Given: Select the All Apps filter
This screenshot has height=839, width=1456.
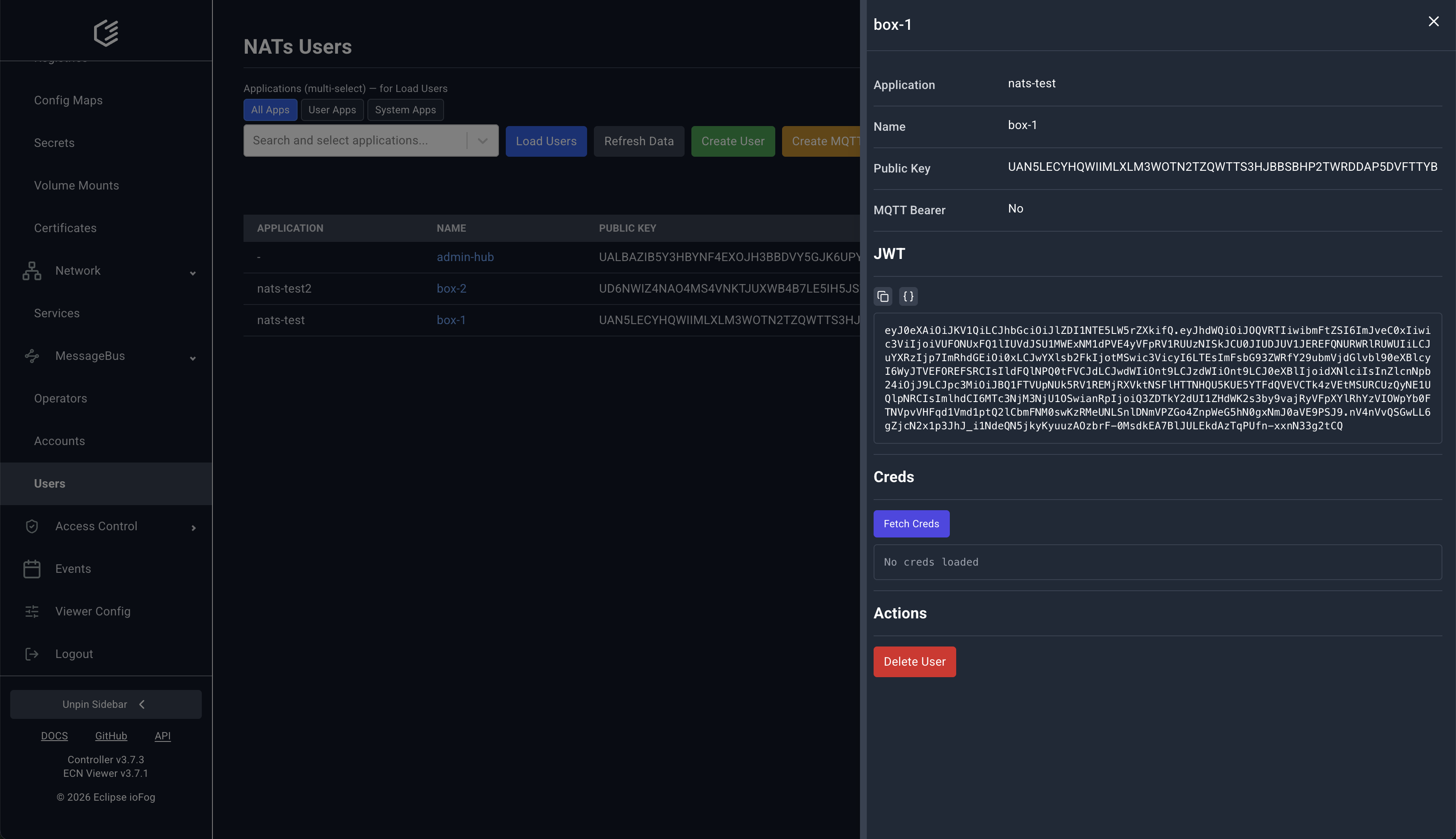Looking at the screenshot, I should [x=270, y=109].
